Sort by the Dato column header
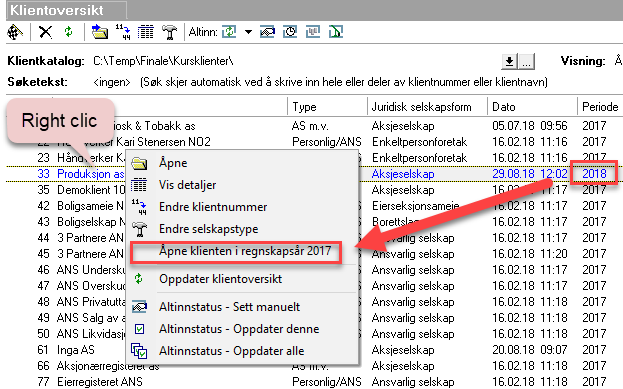The height and width of the screenshot is (389, 623). click(532, 107)
